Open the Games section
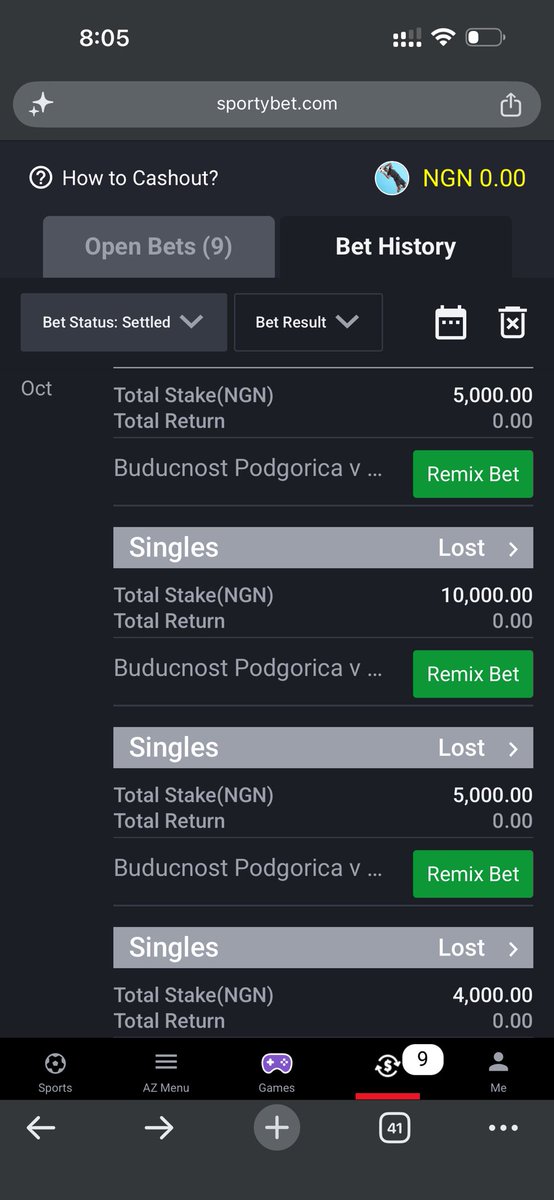The height and width of the screenshot is (1200, 554). coord(277,1072)
